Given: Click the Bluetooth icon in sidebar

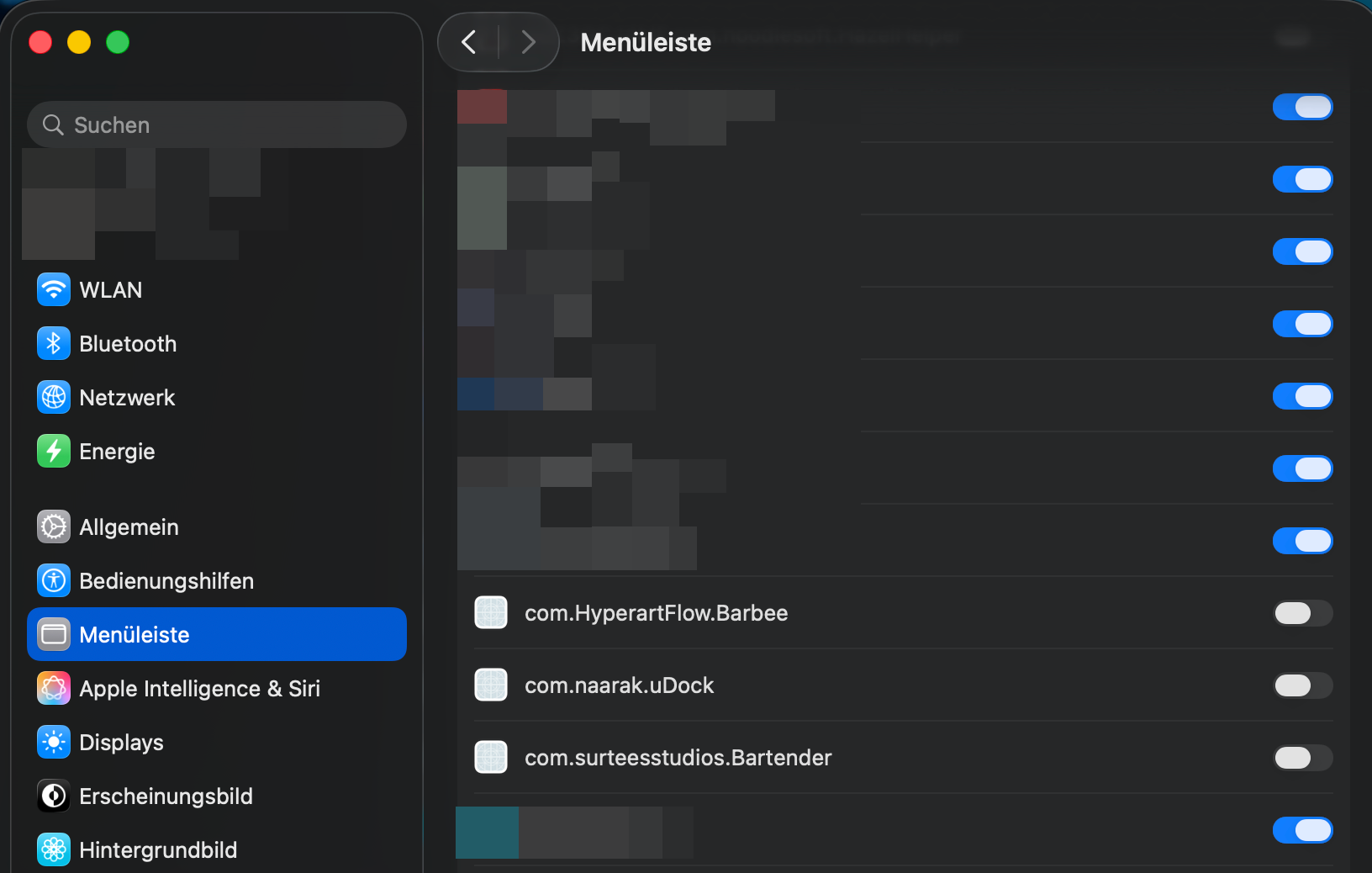Looking at the screenshot, I should pyautogui.click(x=54, y=344).
